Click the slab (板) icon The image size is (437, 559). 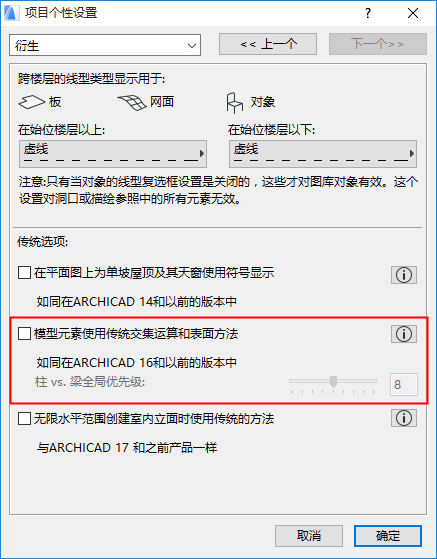click(x=32, y=102)
